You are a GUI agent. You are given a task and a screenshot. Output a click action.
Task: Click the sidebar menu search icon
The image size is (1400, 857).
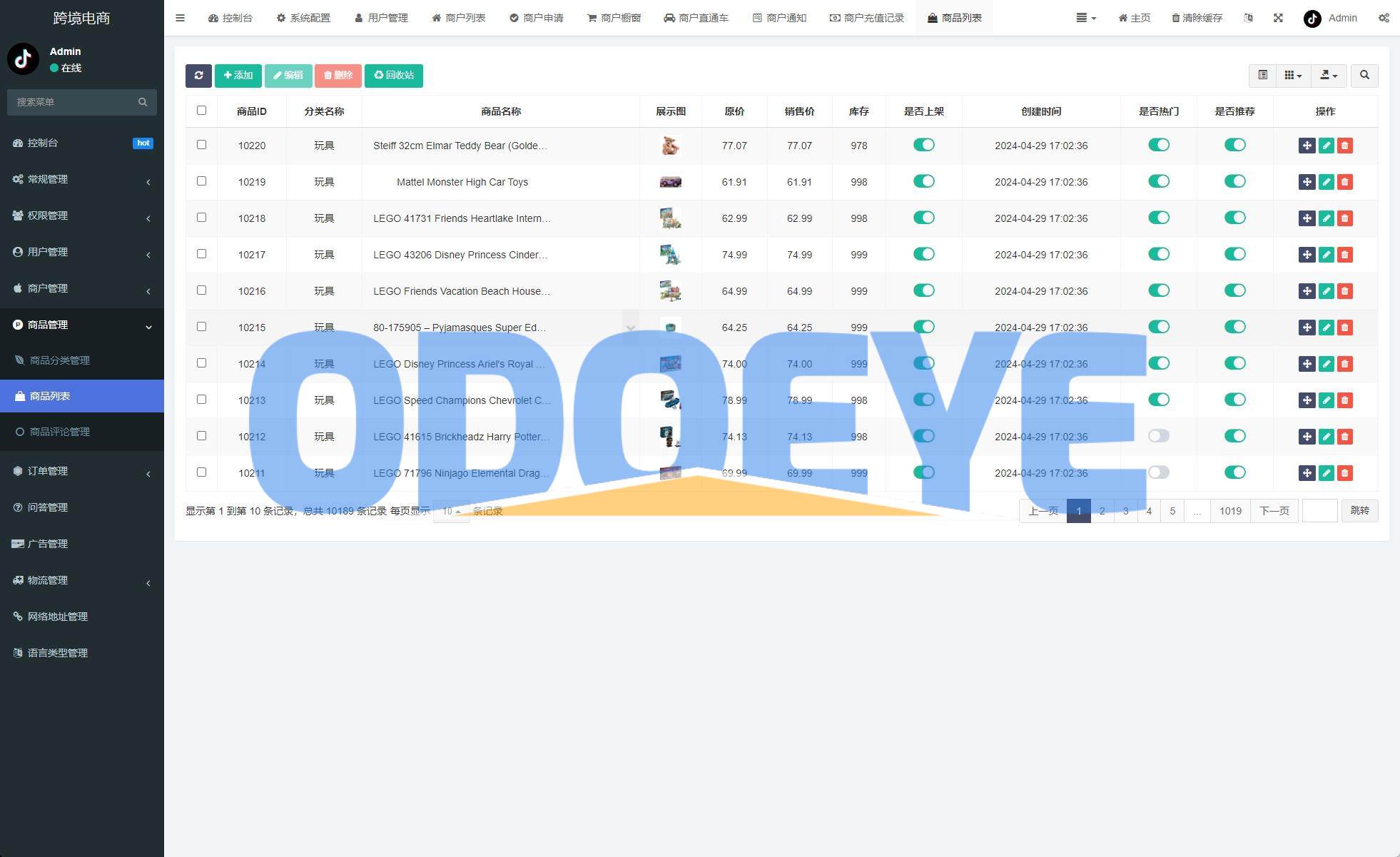(143, 102)
